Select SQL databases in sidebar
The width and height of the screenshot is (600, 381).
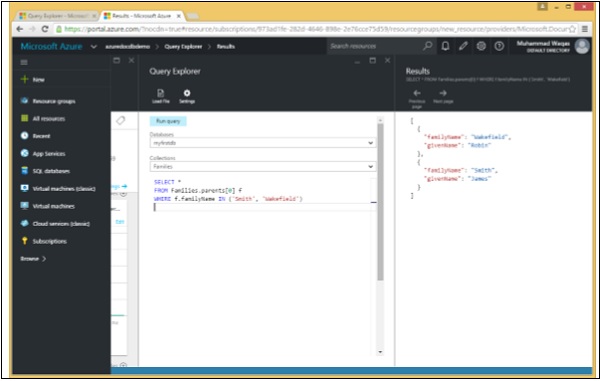(x=51, y=171)
